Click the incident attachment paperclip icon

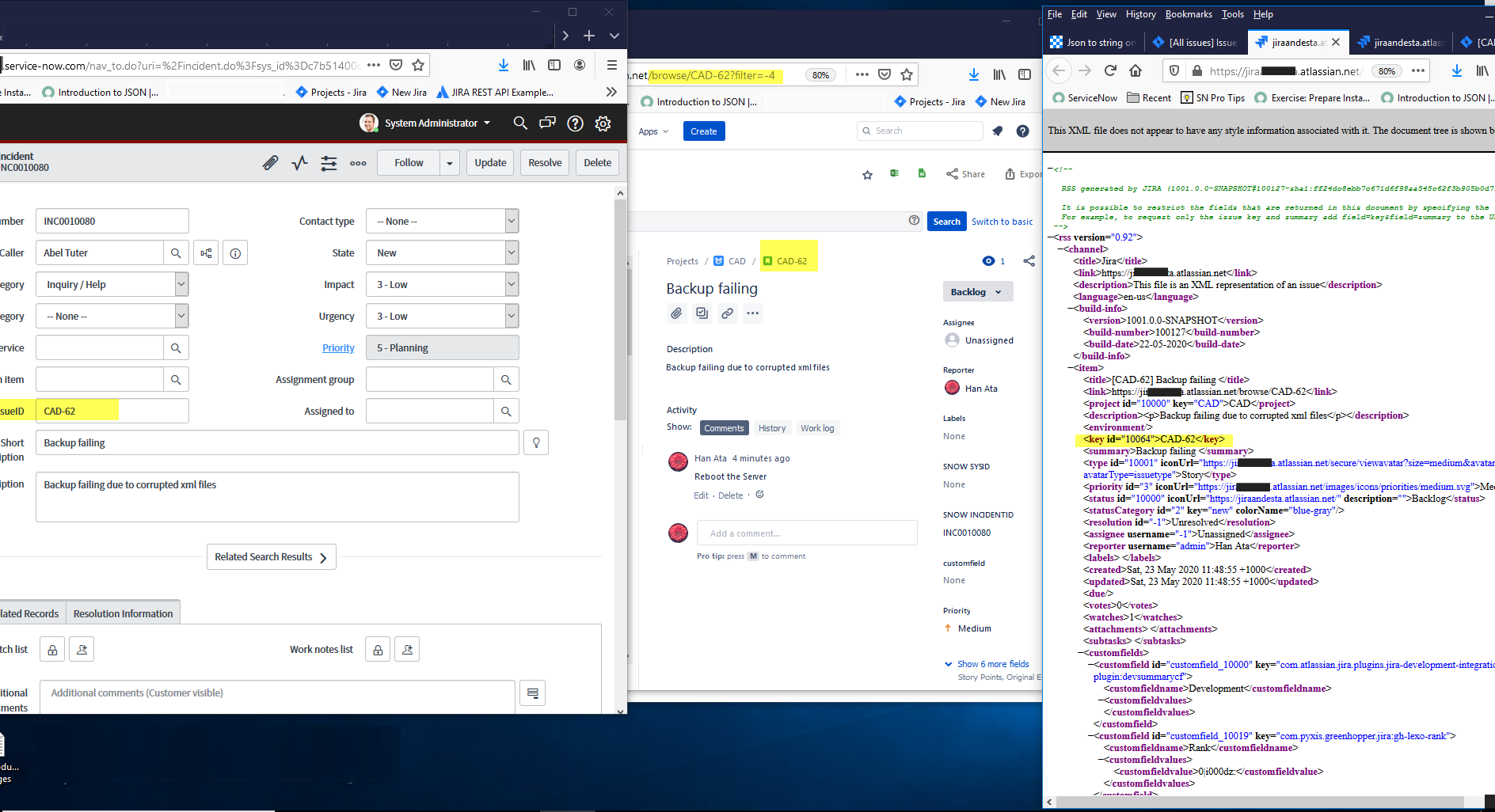271,163
